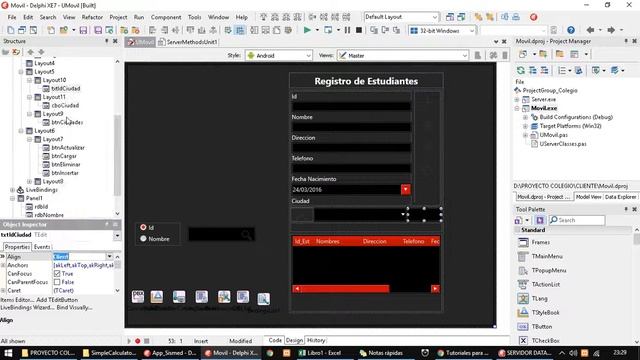Viewport: 640px width, 360px height.
Task: Open the blue help question mark icon
Action: point(571,30)
